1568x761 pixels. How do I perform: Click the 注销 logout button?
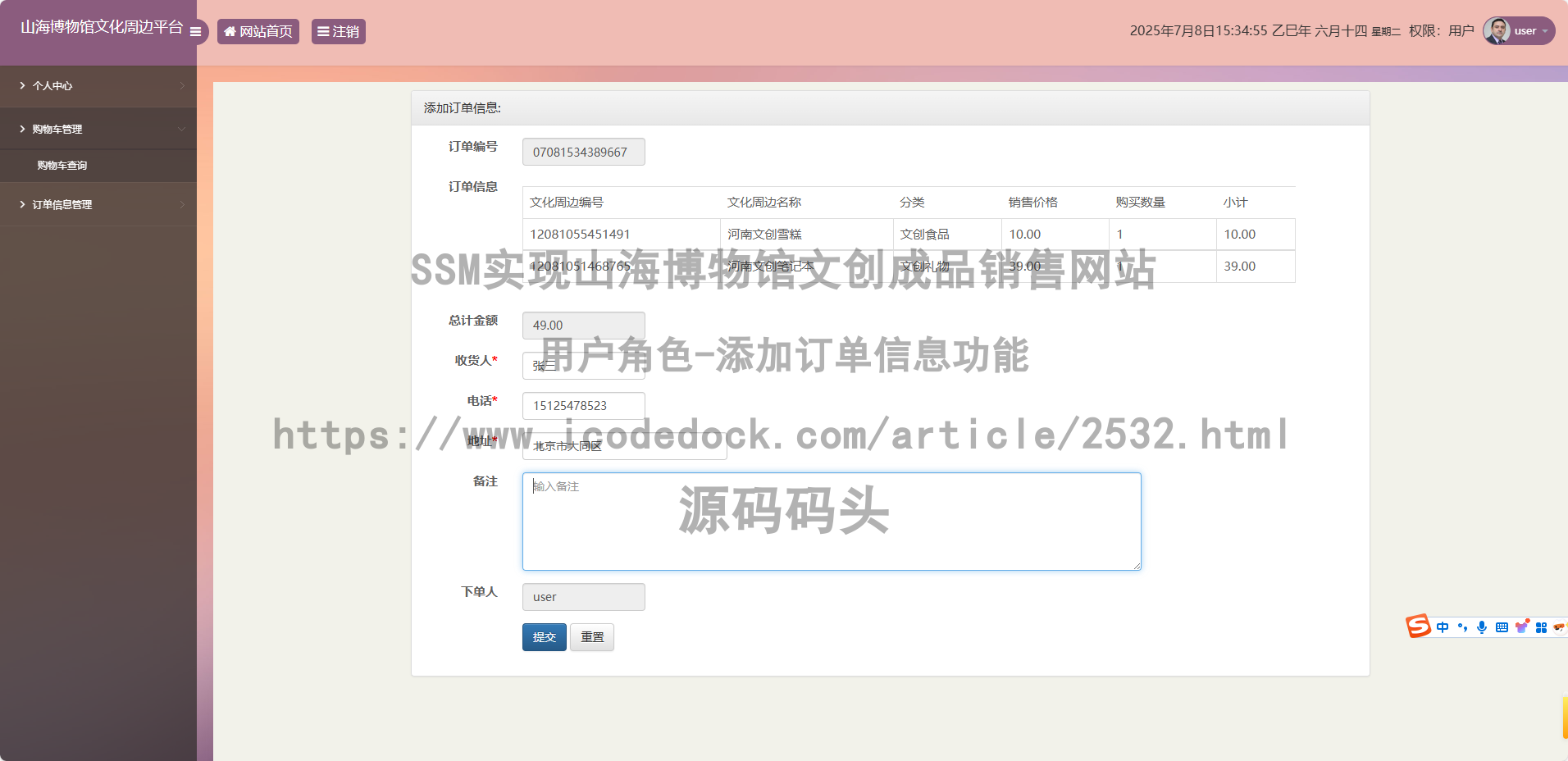[x=339, y=31]
